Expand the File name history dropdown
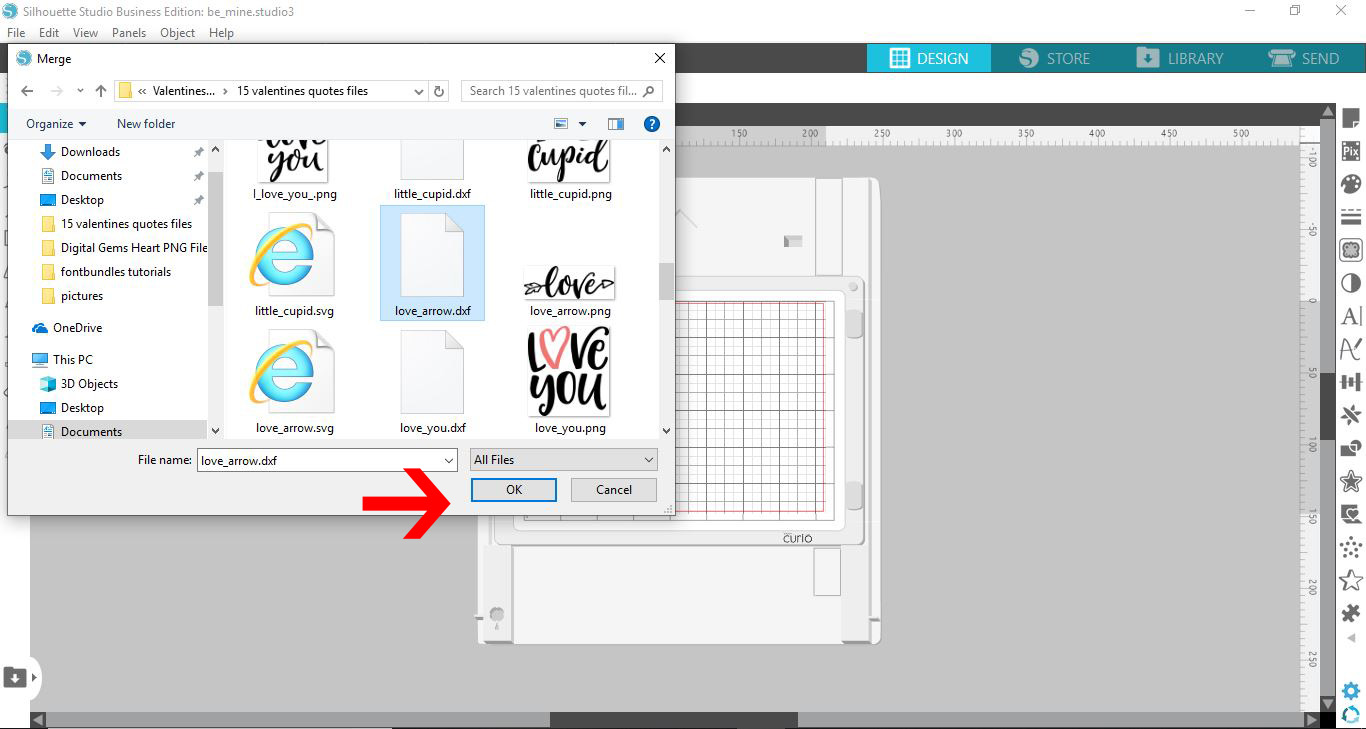This screenshot has width=1366, height=729. [x=448, y=460]
